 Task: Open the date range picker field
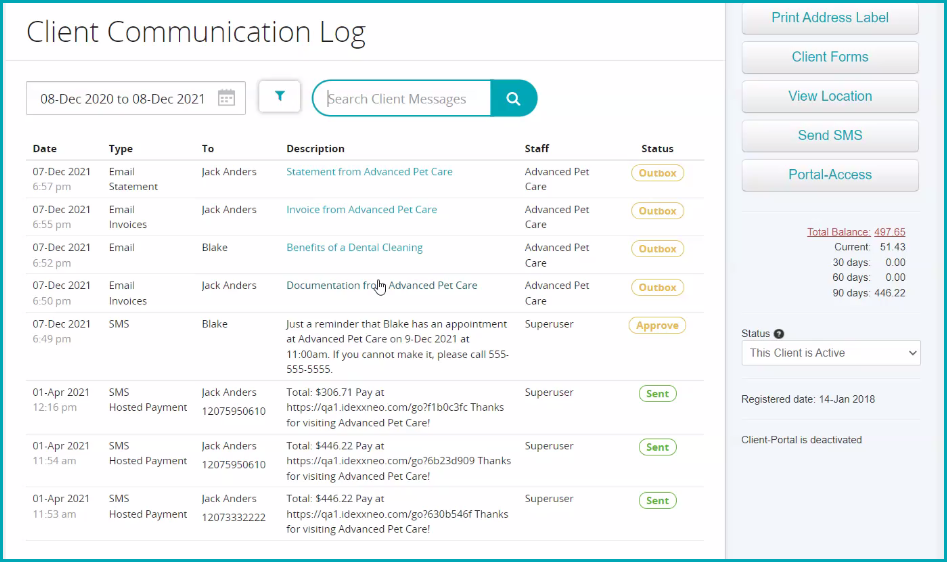(123, 98)
